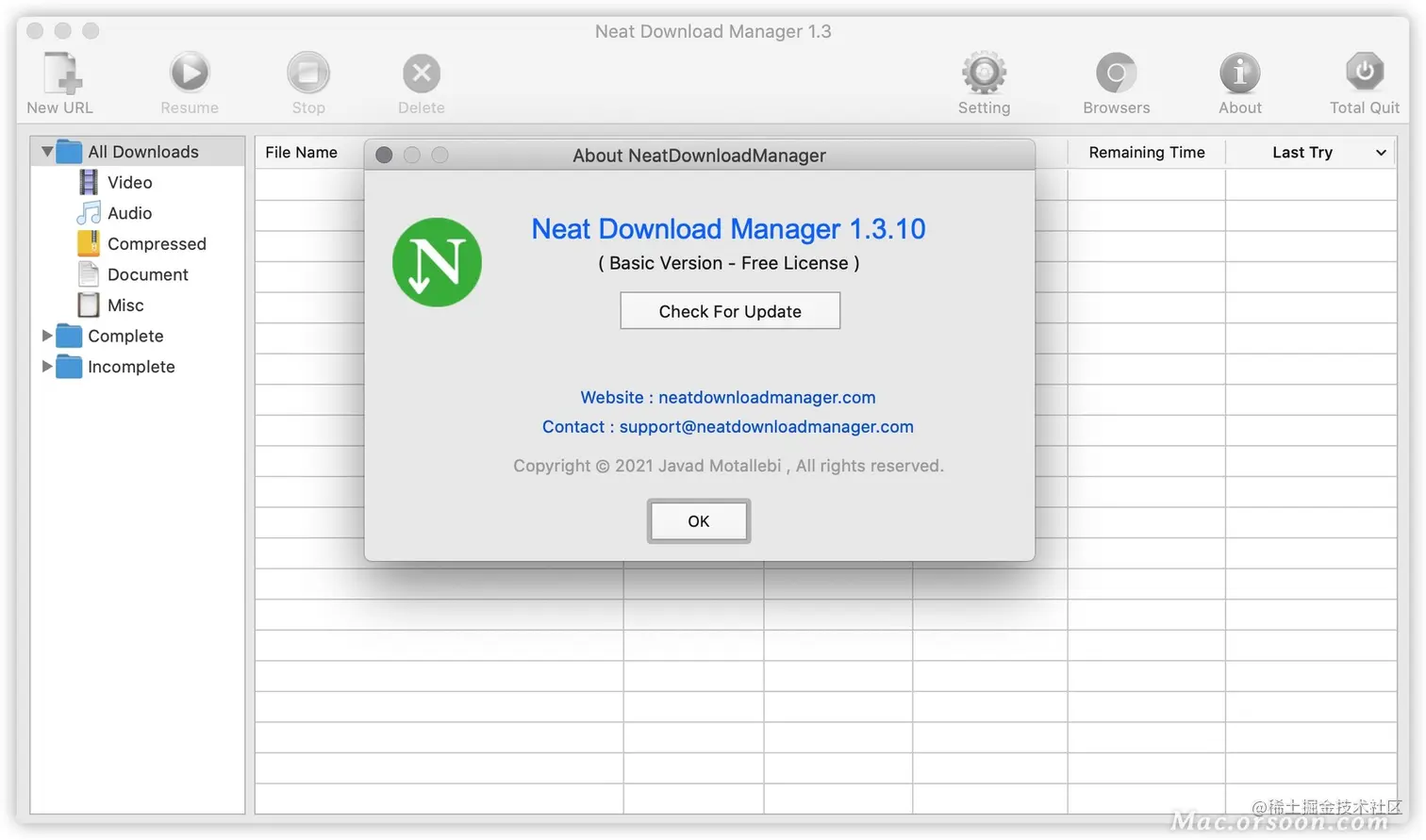The height and width of the screenshot is (840, 1426).
Task: Select the Document category label
Action: click(x=148, y=274)
